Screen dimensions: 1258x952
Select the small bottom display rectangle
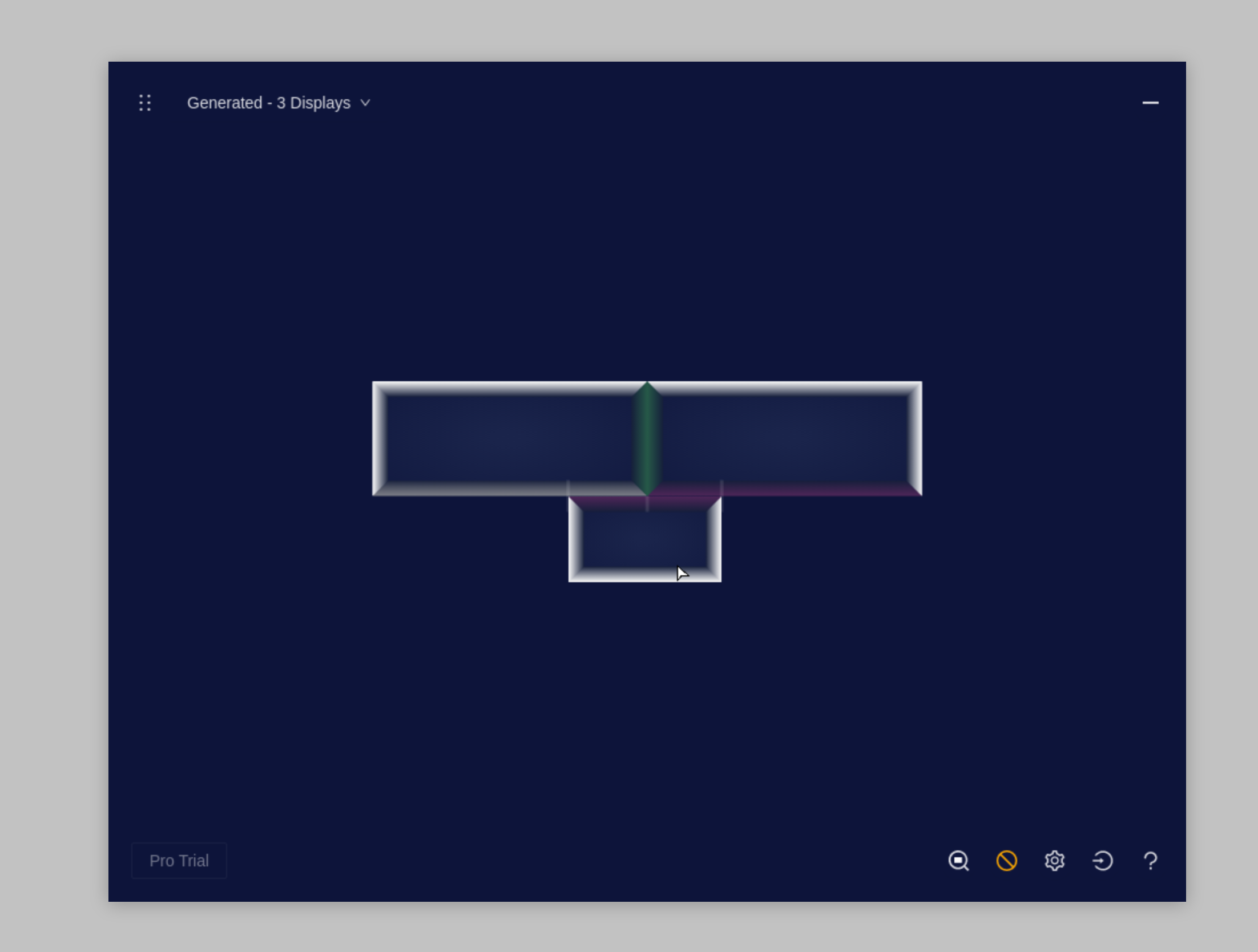click(644, 539)
